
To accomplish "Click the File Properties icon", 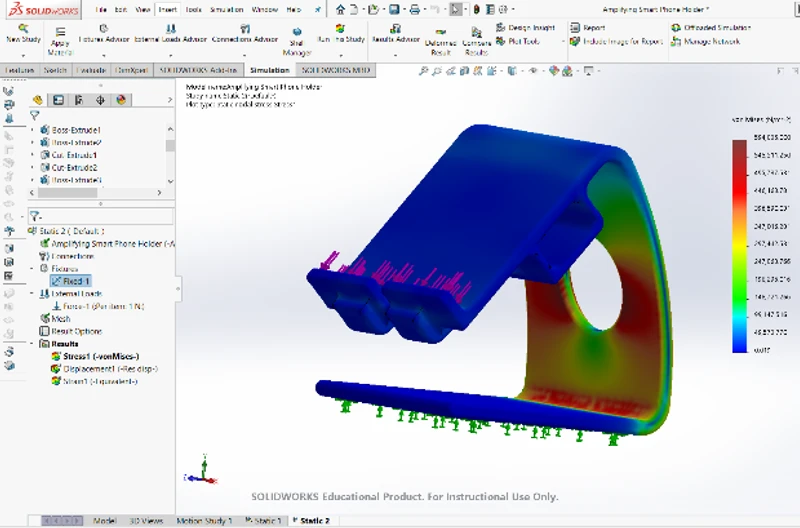I will click(490, 9).
